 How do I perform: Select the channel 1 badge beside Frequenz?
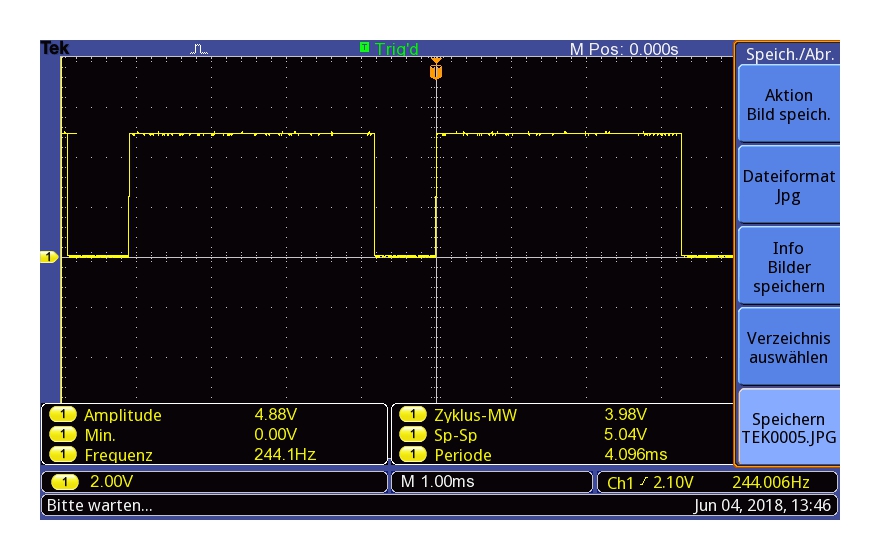[x=63, y=455]
